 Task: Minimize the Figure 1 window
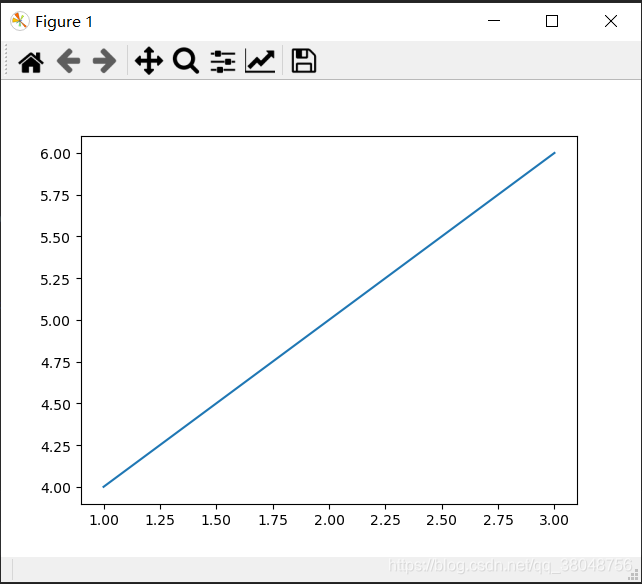[x=494, y=21]
